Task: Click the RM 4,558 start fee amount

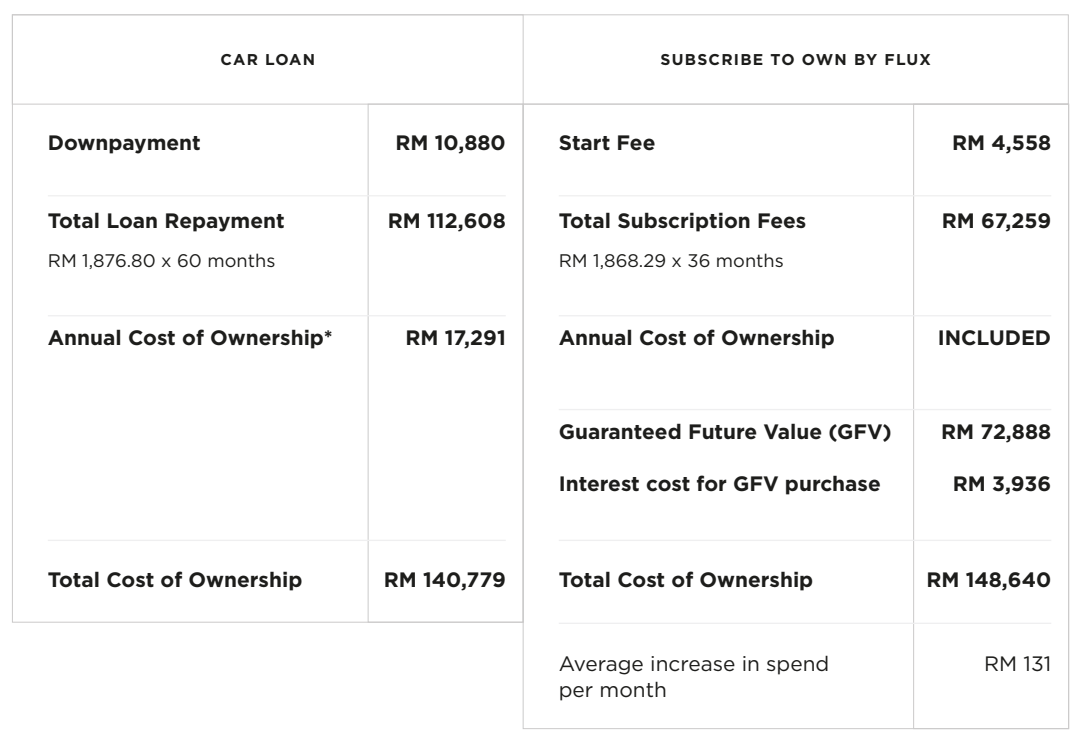Action: tap(1001, 143)
